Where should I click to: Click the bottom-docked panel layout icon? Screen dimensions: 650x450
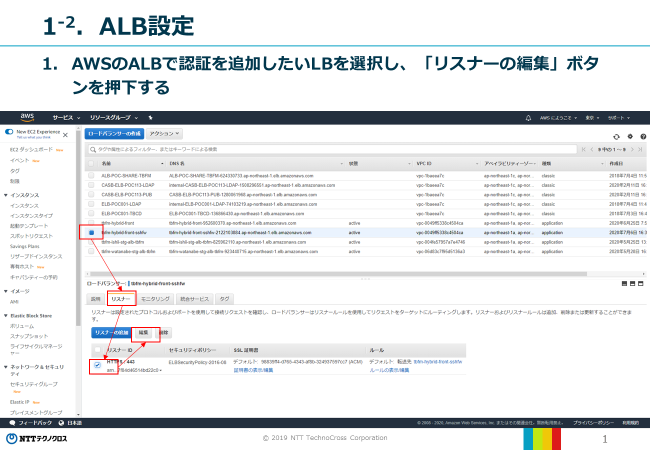pyautogui.click(x=624, y=283)
